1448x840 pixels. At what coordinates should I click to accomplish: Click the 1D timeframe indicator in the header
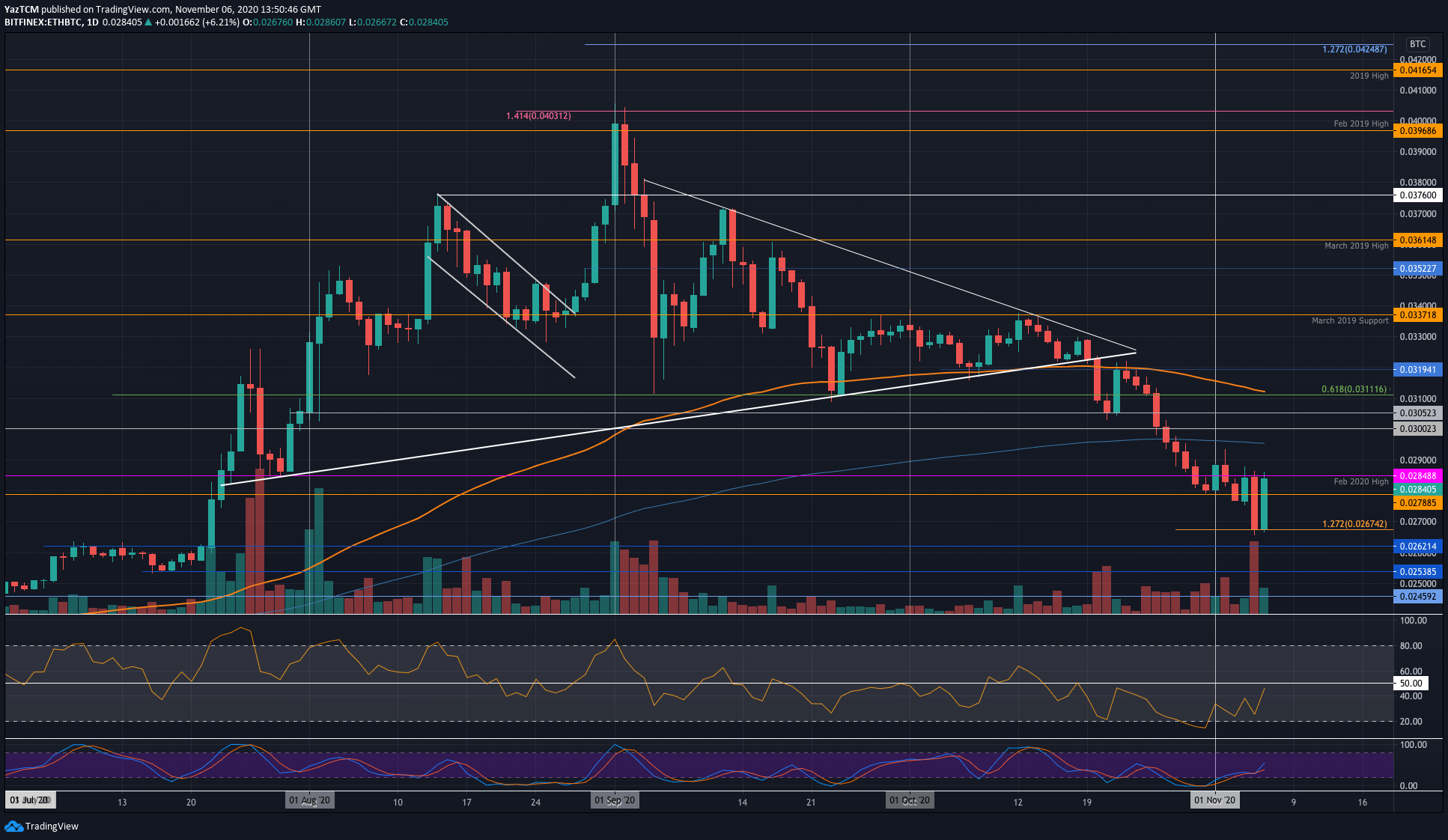coord(92,22)
